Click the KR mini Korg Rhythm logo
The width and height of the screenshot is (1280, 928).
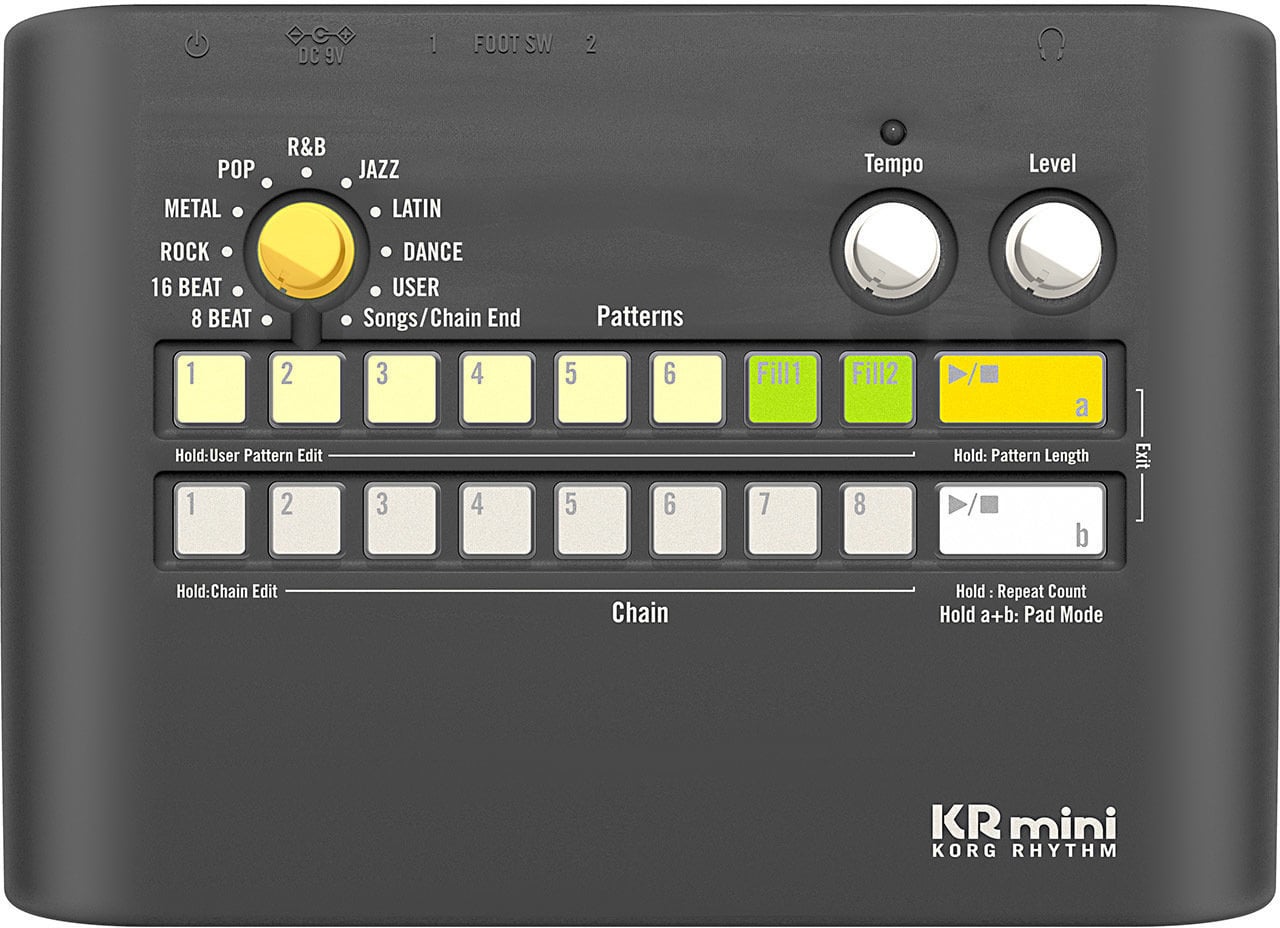[1023, 833]
